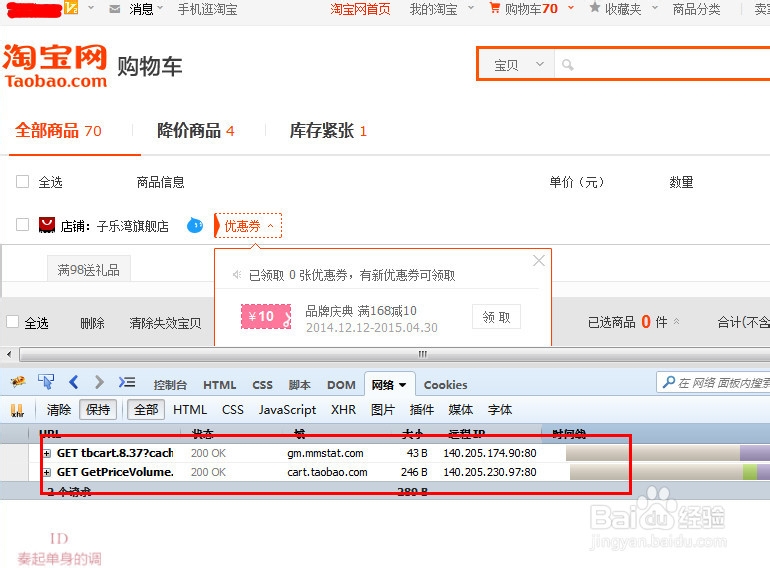770x568 pixels.
Task: Click the shopping cart icon in top bar
Action: 495,8
